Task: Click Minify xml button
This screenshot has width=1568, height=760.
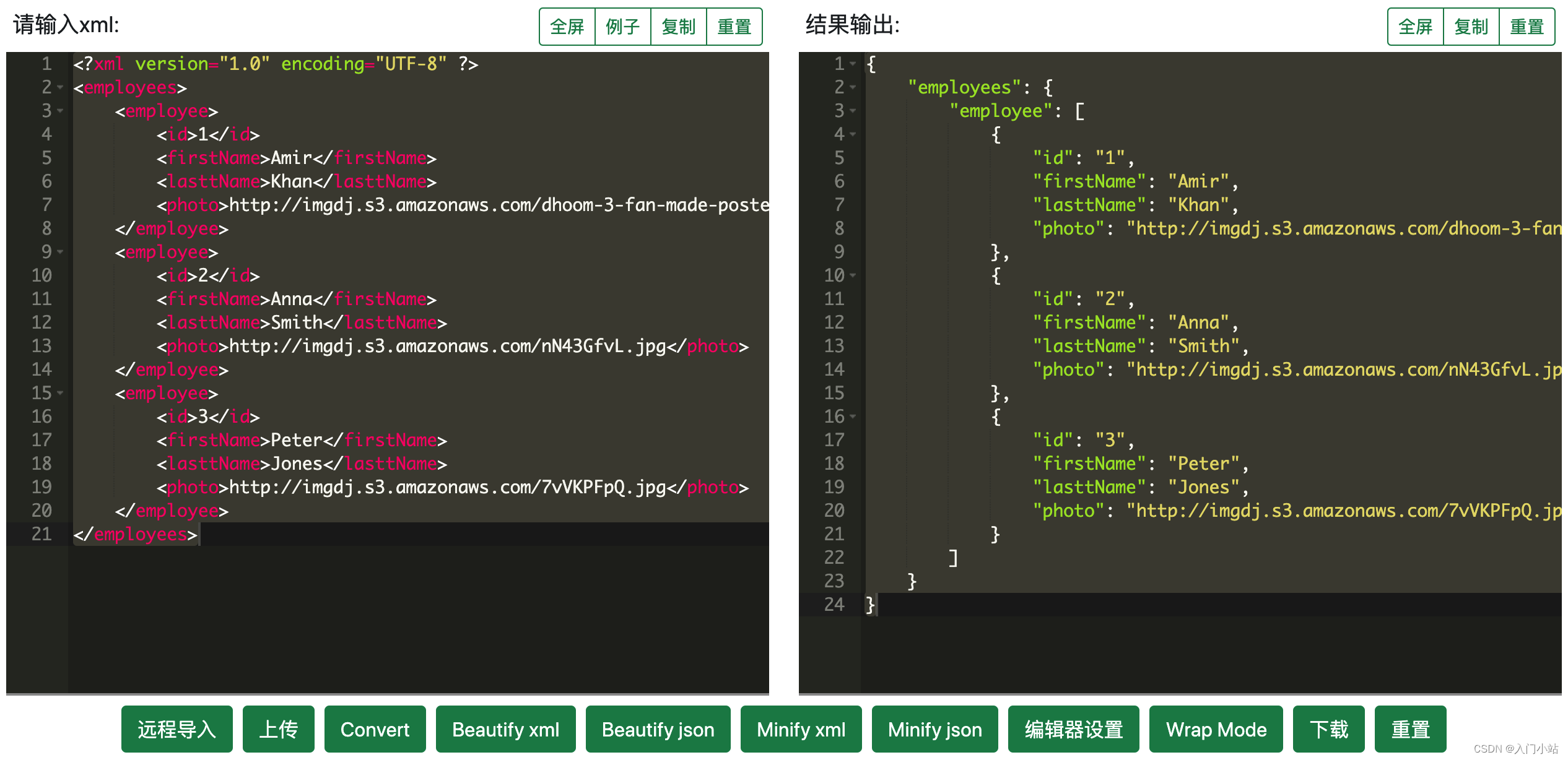Action: (x=801, y=729)
